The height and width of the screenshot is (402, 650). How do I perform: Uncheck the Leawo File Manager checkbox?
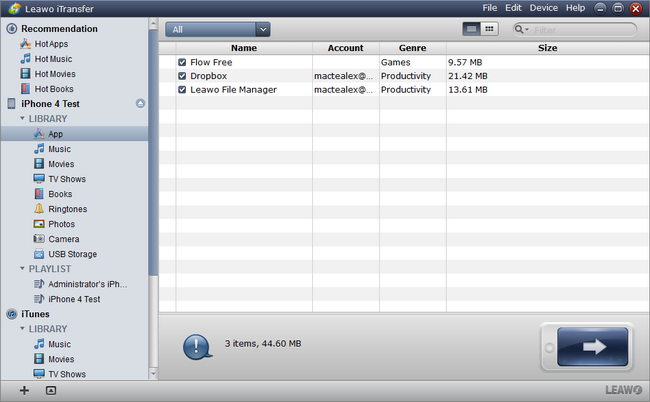click(x=182, y=90)
